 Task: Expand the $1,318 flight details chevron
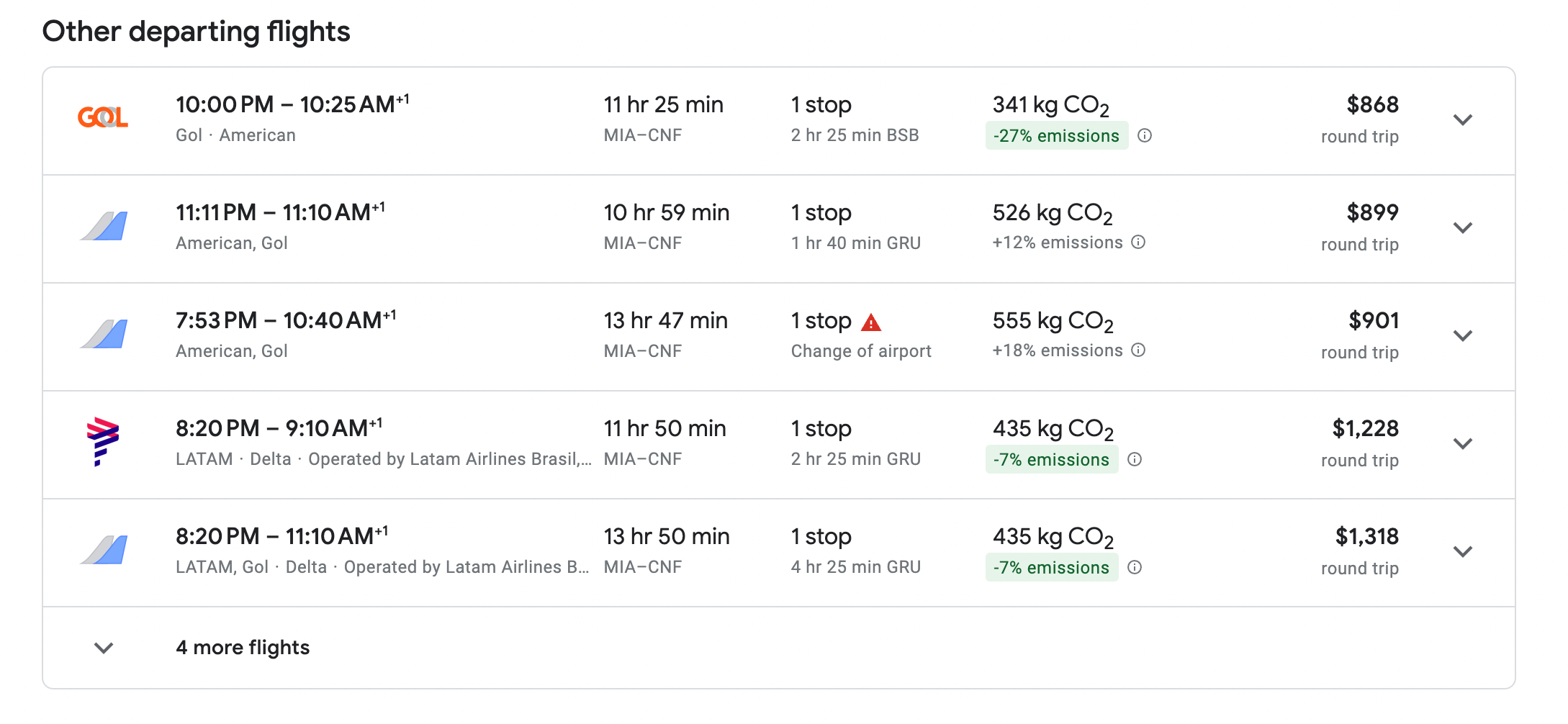point(1462,552)
